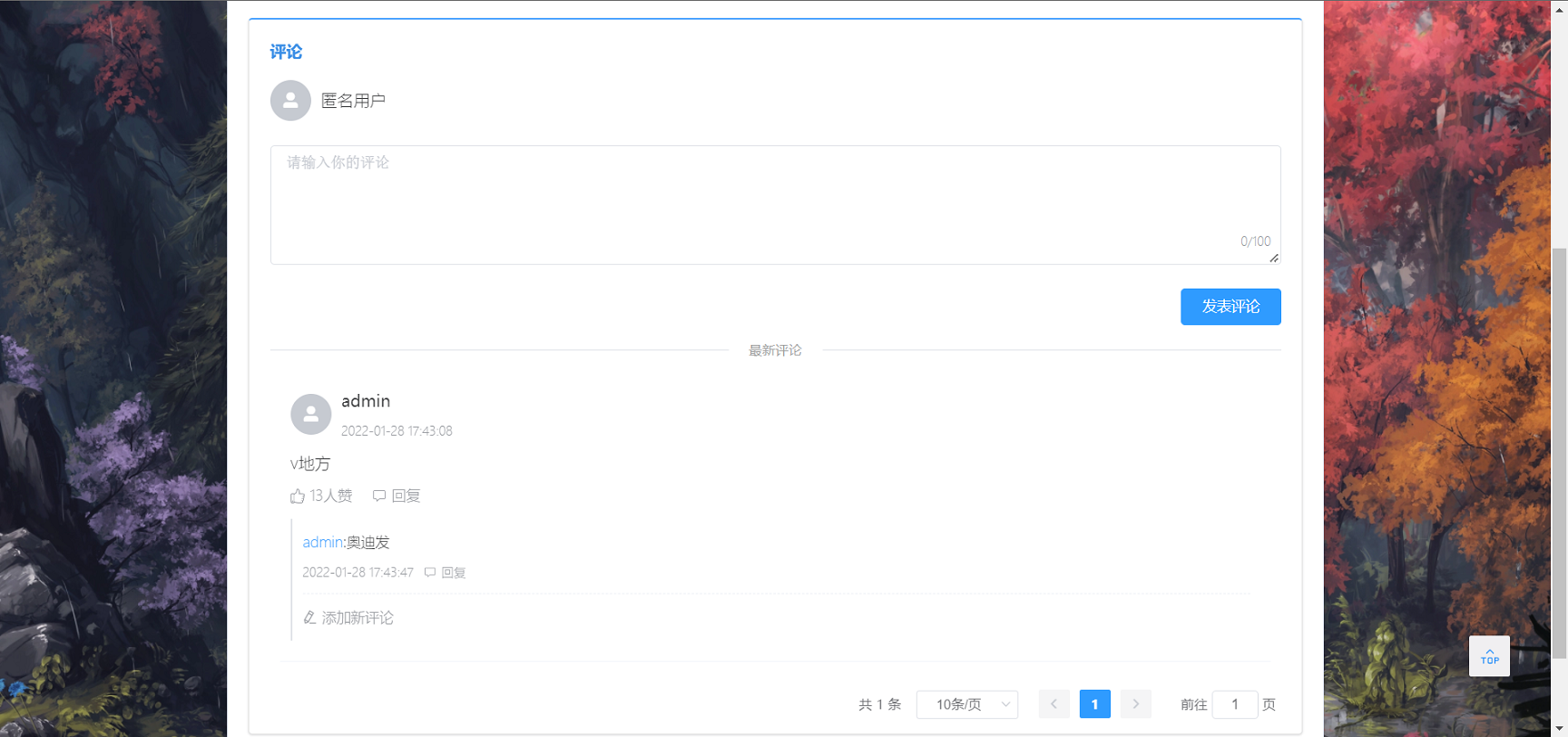Image resolution: width=1568 pixels, height=737 pixels.
Task: Go to the next comments page arrow
Action: (x=1135, y=704)
